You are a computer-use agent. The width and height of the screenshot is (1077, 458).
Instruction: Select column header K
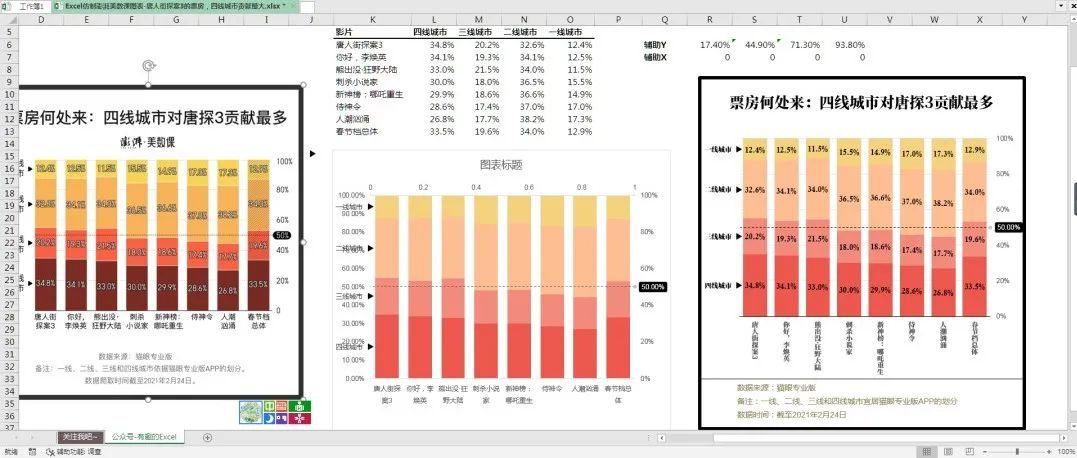click(x=372, y=20)
